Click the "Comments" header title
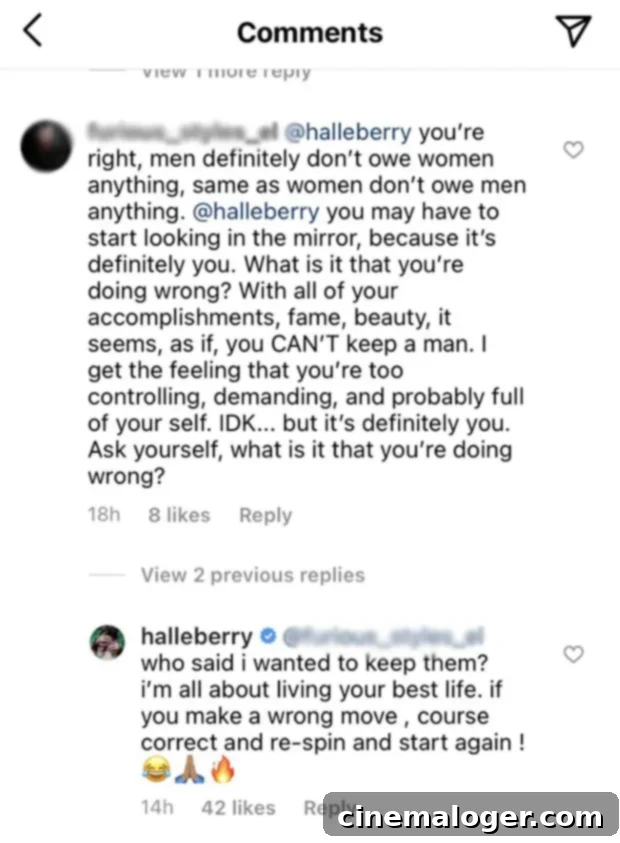The height and width of the screenshot is (843, 620). coord(310,32)
